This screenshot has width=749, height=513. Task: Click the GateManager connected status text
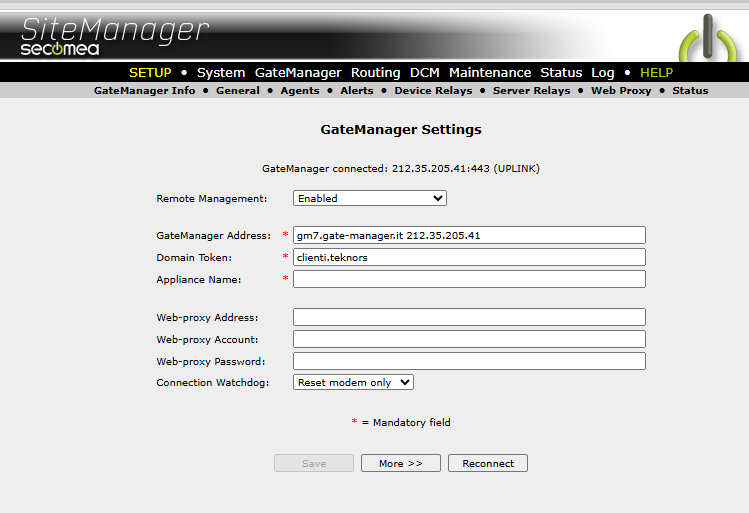401,169
